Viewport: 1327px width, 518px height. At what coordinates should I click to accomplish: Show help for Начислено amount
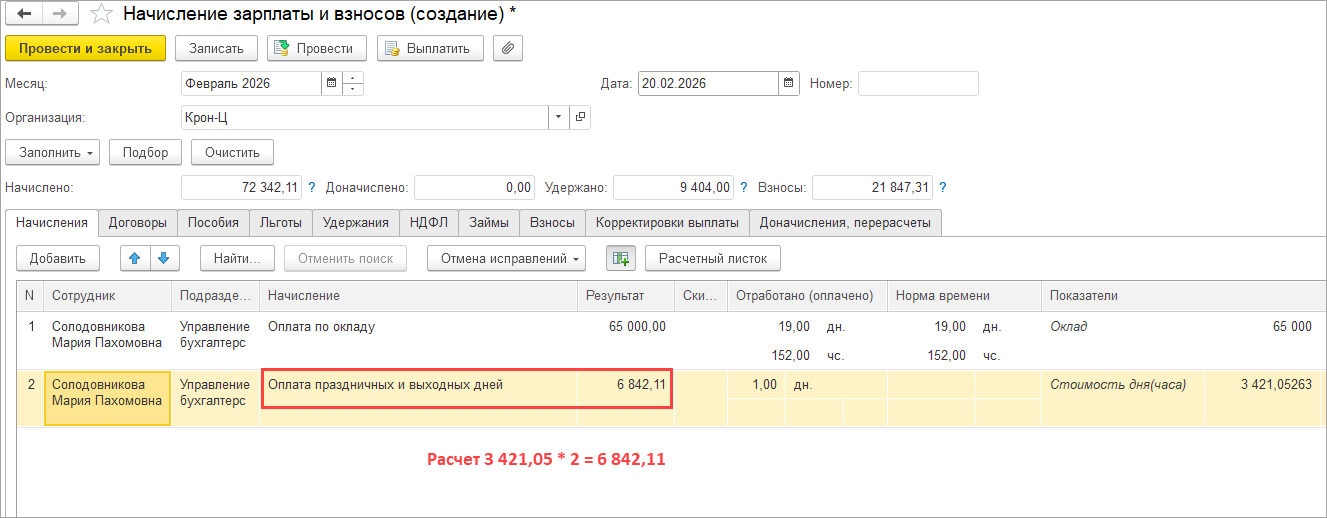[312, 187]
